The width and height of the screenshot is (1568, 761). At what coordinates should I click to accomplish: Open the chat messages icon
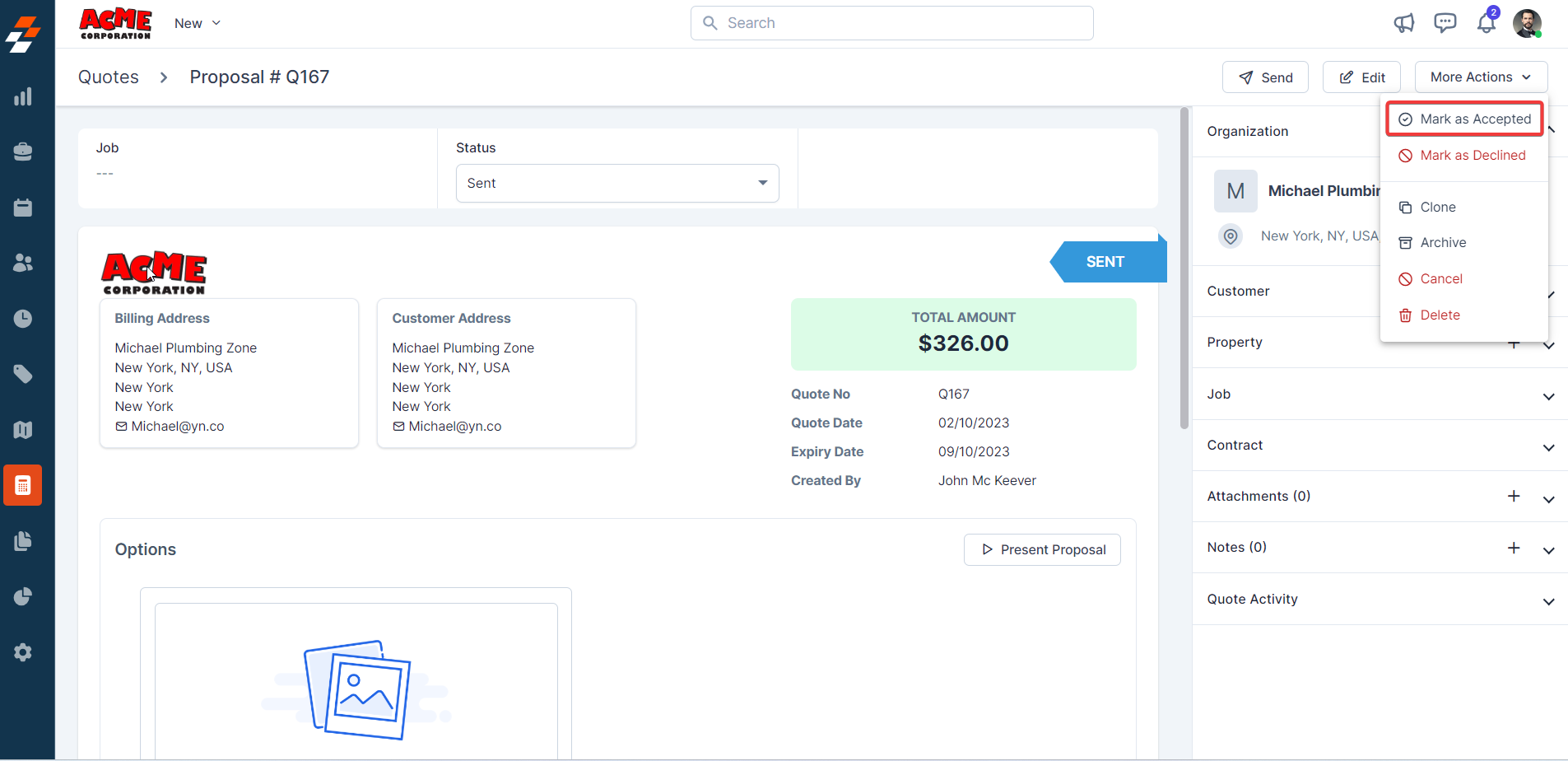[x=1445, y=23]
